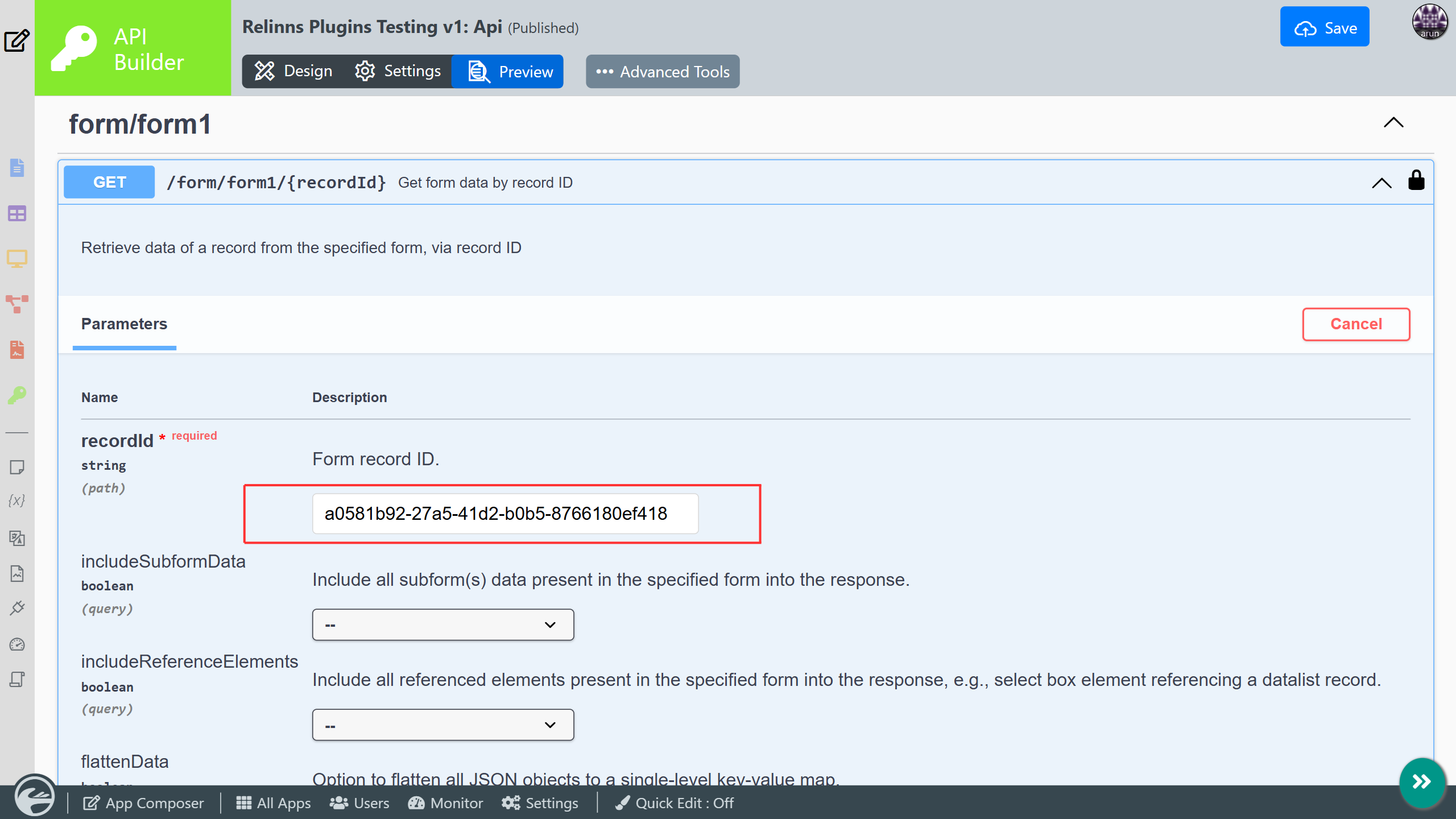The height and width of the screenshot is (819, 1456).
Task: Open the variables {x} sidebar icon
Action: click(17, 500)
